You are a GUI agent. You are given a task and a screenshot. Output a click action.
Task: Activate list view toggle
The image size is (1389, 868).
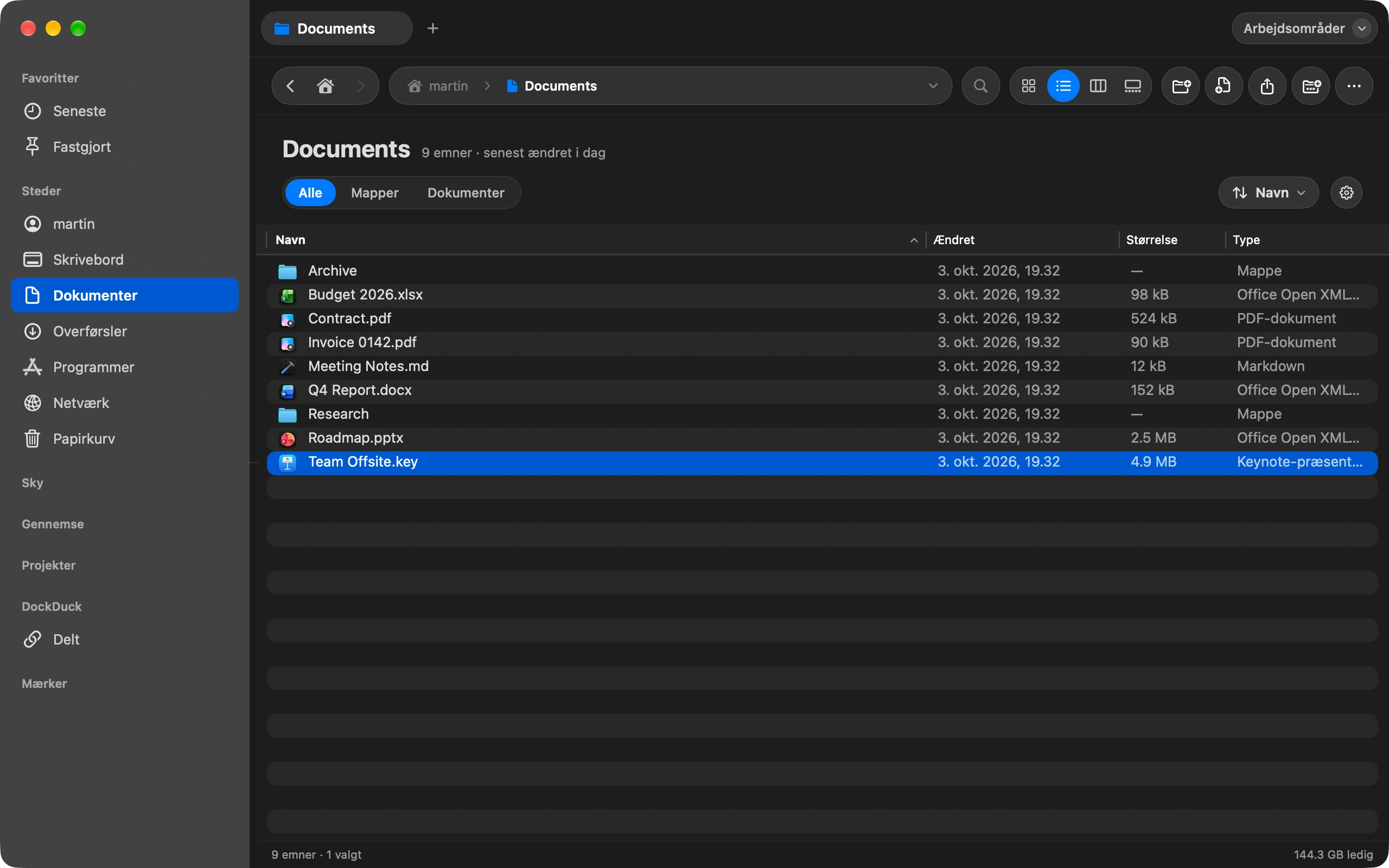1063,86
